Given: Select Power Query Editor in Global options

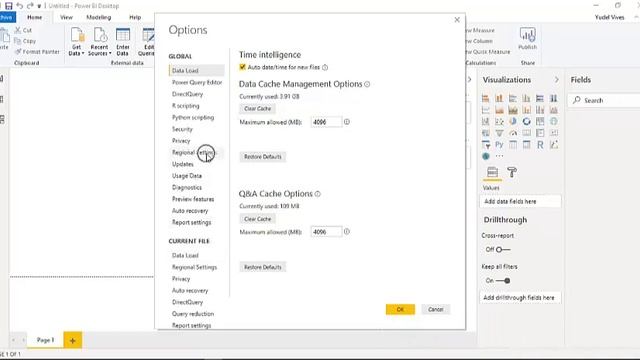Looking at the screenshot, I should [197, 82].
